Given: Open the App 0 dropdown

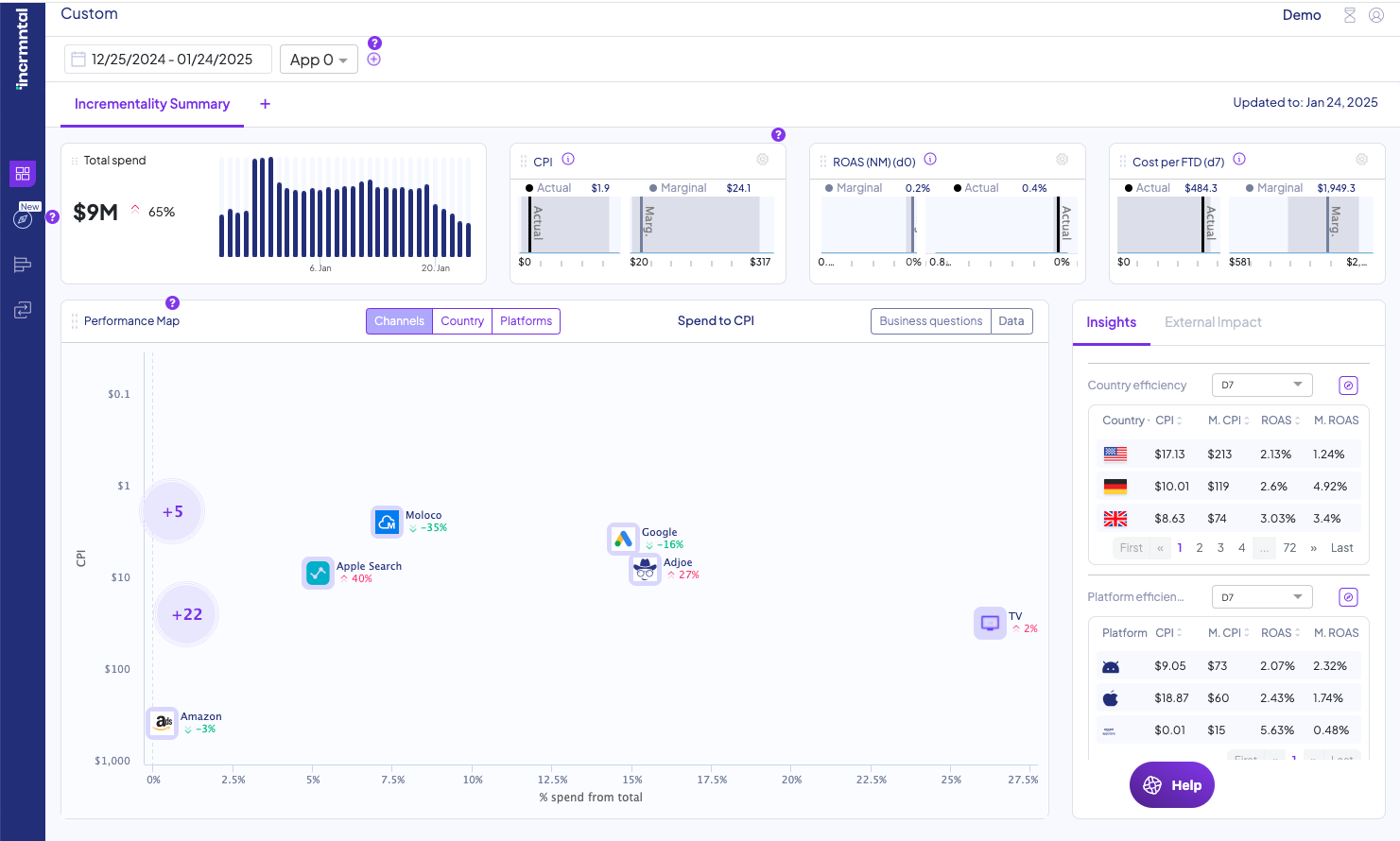Looking at the screenshot, I should pyautogui.click(x=319, y=59).
